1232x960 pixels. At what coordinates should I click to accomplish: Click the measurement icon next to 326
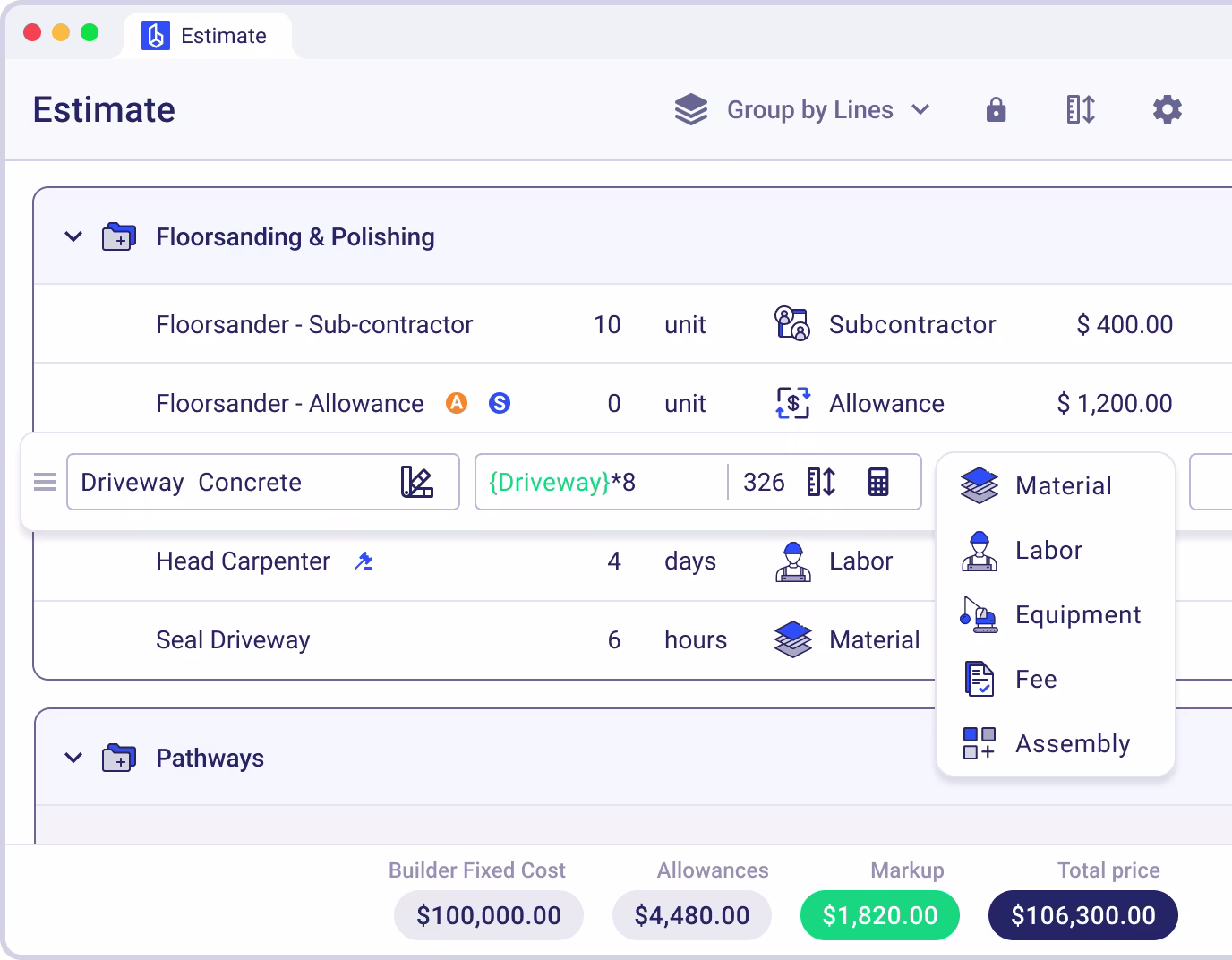[x=821, y=482]
